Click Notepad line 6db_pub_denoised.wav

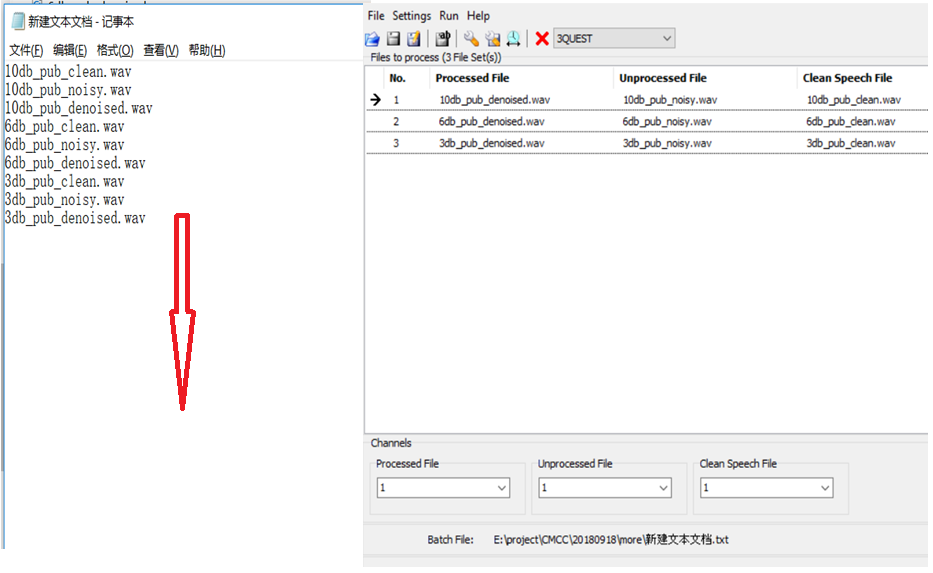tap(75, 164)
